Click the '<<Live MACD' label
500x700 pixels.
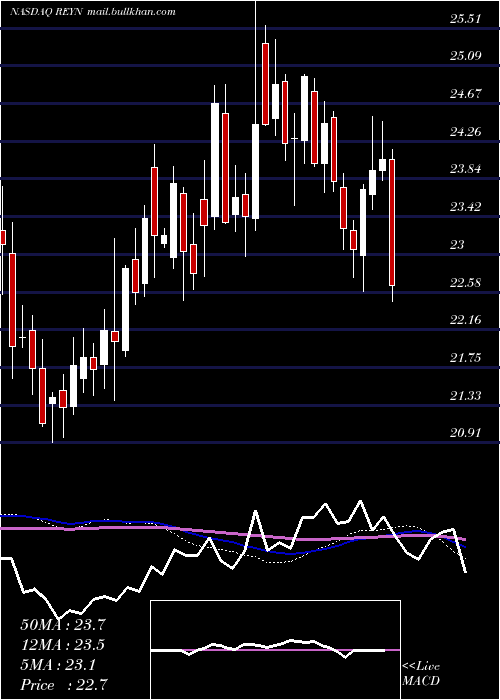421,674
